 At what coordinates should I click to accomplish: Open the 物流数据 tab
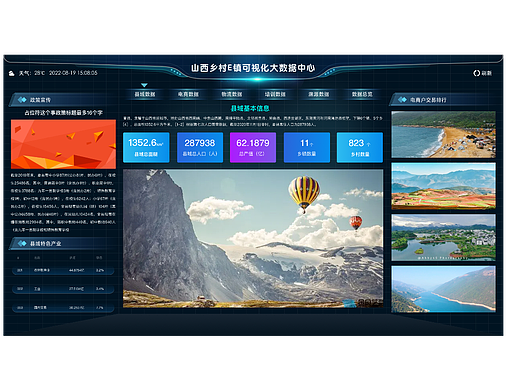[x=232, y=94]
